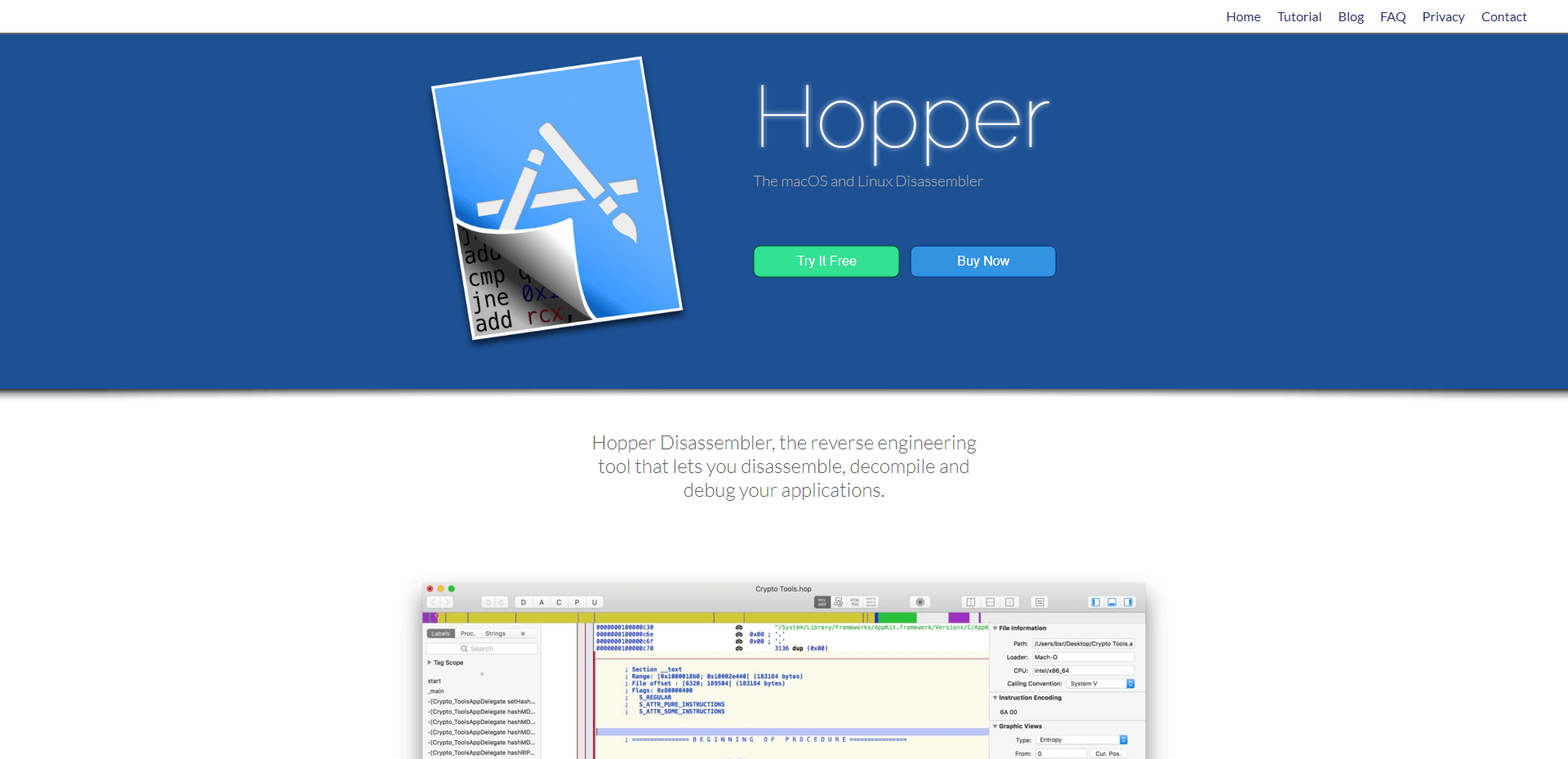1568x759 pixels.
Task: Click the redo icon in Hopper toolbar
Action: 501,602
